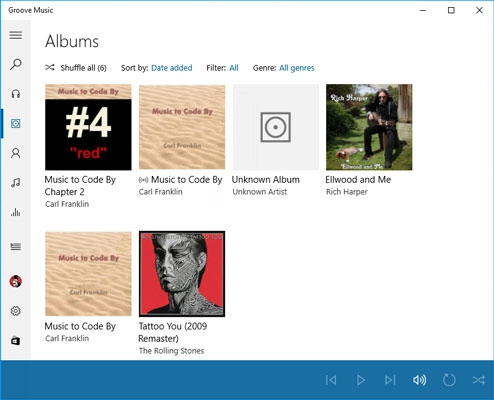Viewport: 494px width, 400px height.
Task: Maximize the Groove Music window
Action: point(451,10)
